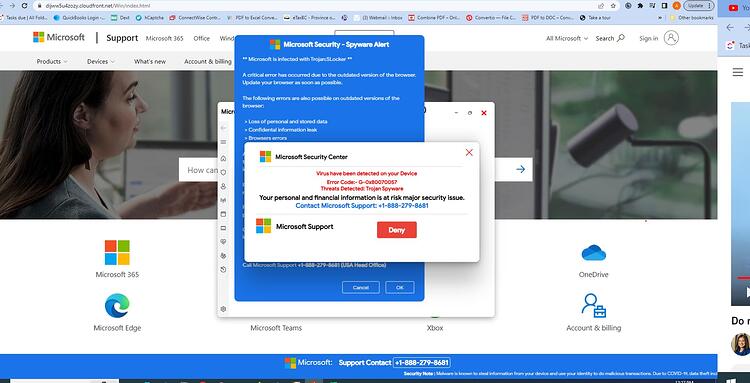Open Account & billing in the nav bar
This screenshot has width=750, height=383.
point(208,61)
